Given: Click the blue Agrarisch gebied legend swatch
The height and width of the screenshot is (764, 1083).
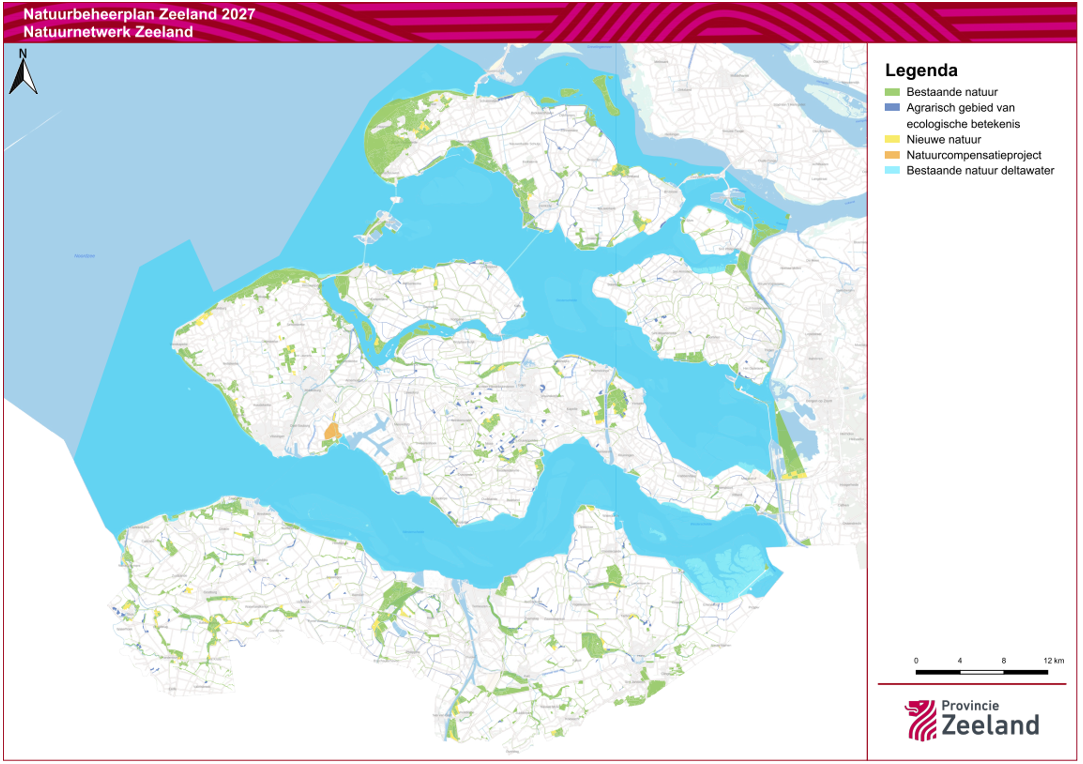Looking at the screenshot, I should pos(892,108).
